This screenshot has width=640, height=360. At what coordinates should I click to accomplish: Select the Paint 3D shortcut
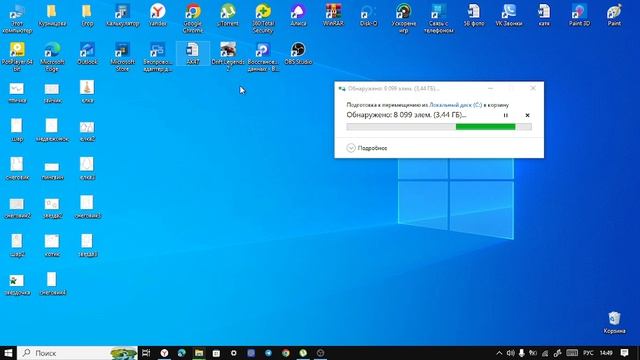click(x=579, y=16)
